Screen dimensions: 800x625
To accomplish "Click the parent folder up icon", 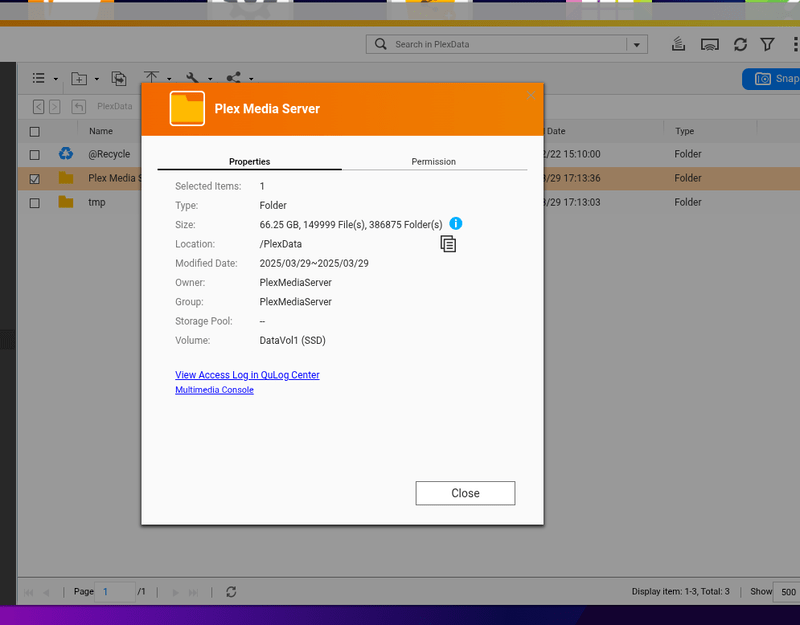I will tap(79, 107).
